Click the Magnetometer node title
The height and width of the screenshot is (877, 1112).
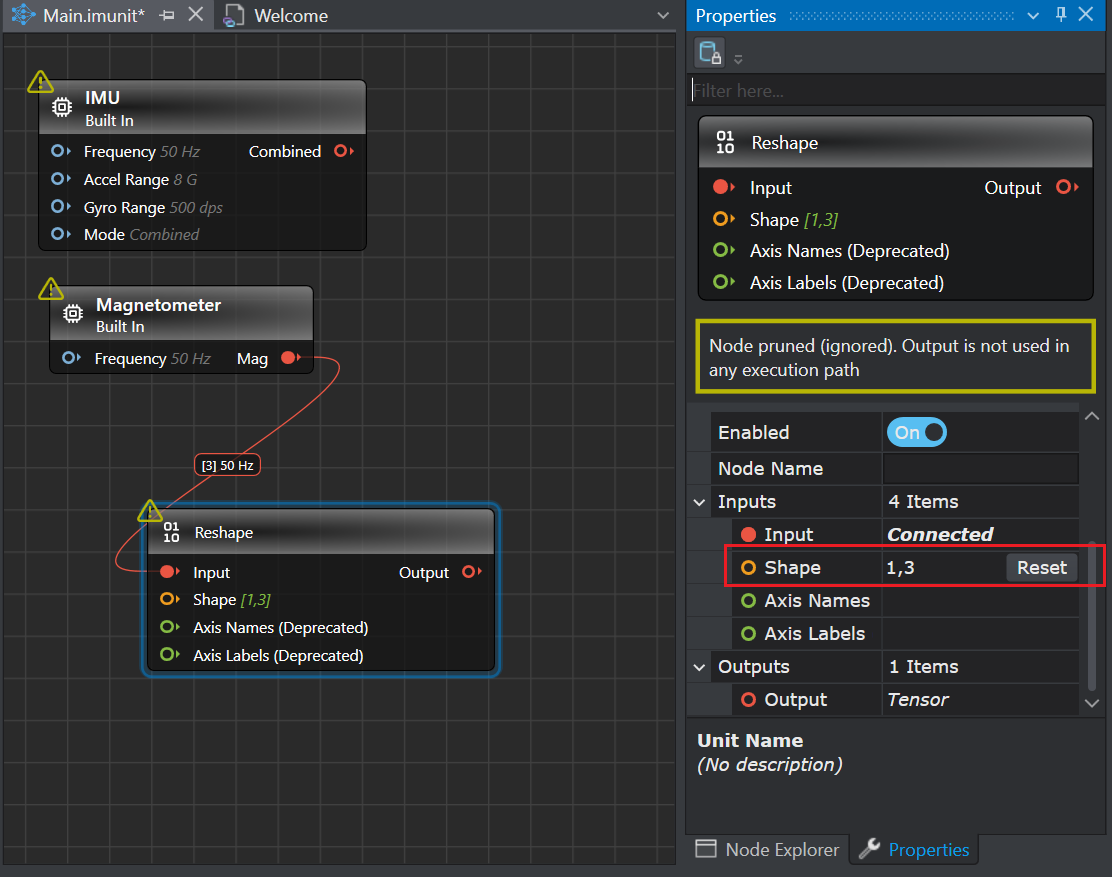pyautogui.click(x=158, y=305)
